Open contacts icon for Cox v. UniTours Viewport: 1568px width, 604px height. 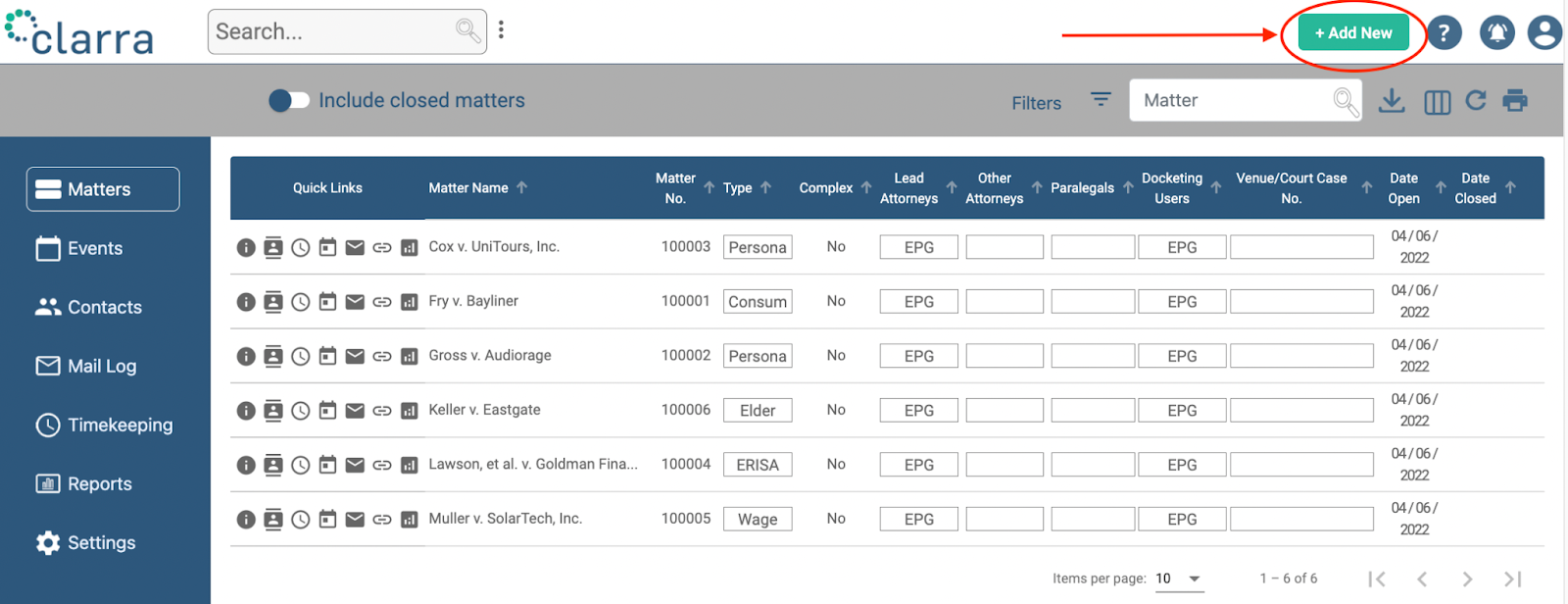pos(273,247)
